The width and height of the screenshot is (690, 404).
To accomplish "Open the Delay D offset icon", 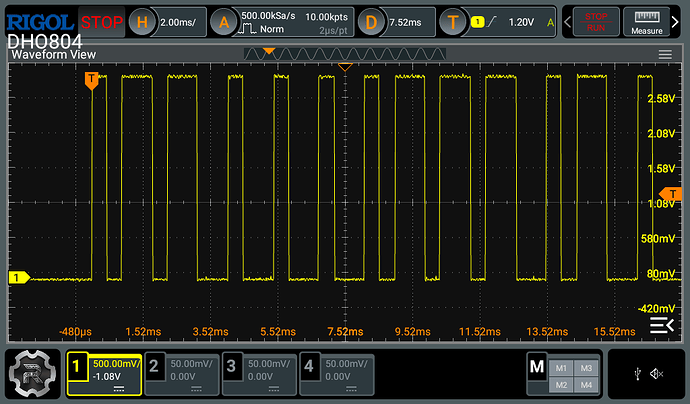I will pyautogui.click(x=371, y=22).
